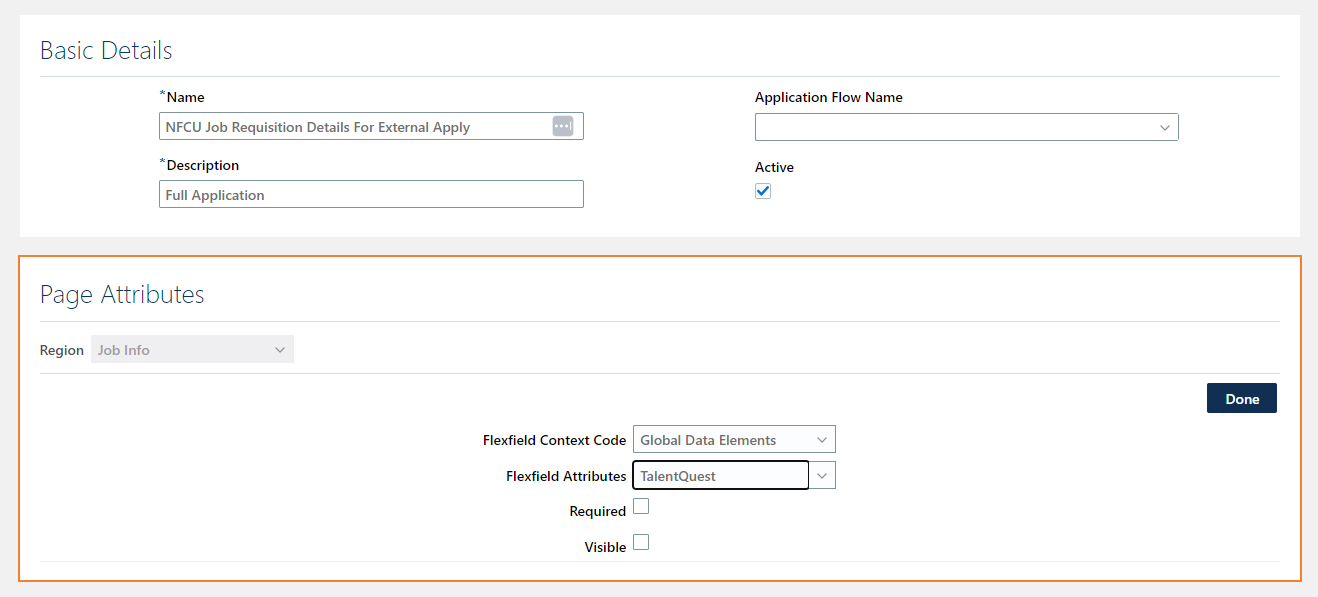1318x597 pixels.
Task: Open the Application Flow Name dropdown
Action: [1163, 127]
